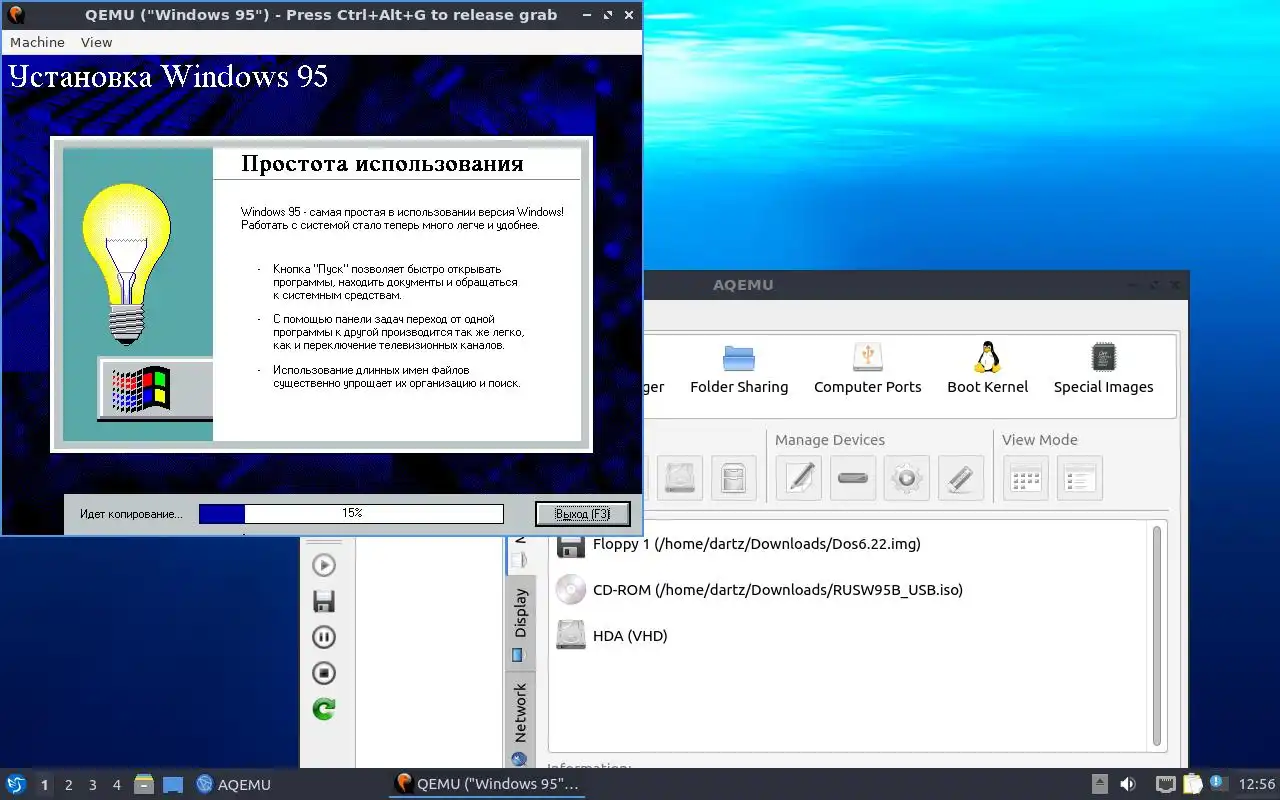Switch to list view mode
The height and width of the screenshot is (800, 1280).
click(x=1080, y=478)
